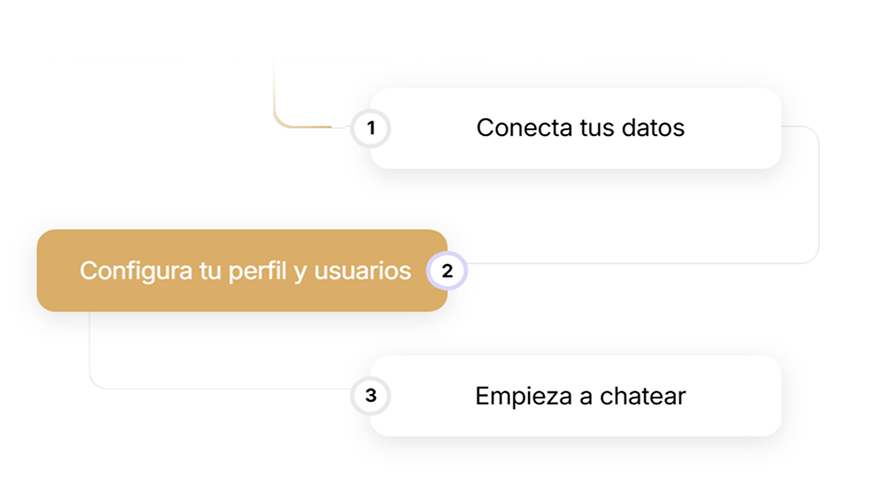Screen dimensions: 869x484
Task: Activate the white card beside badge 3
Action: click(x=580, y=395)
